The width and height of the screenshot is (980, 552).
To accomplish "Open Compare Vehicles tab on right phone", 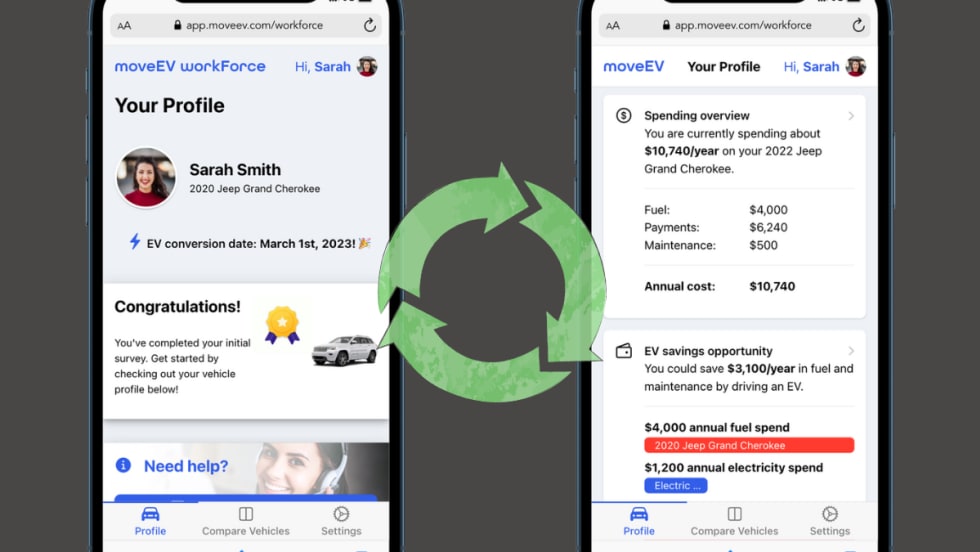I will (734, 520).
